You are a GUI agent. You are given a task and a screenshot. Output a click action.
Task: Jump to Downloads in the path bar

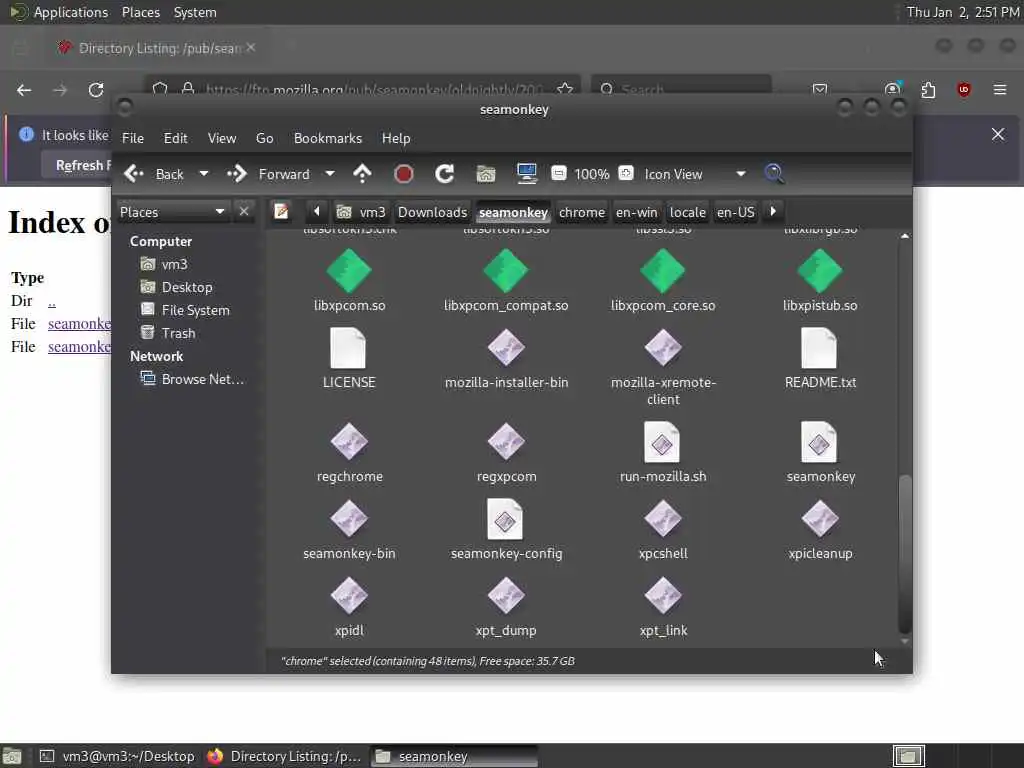point(432,212)
